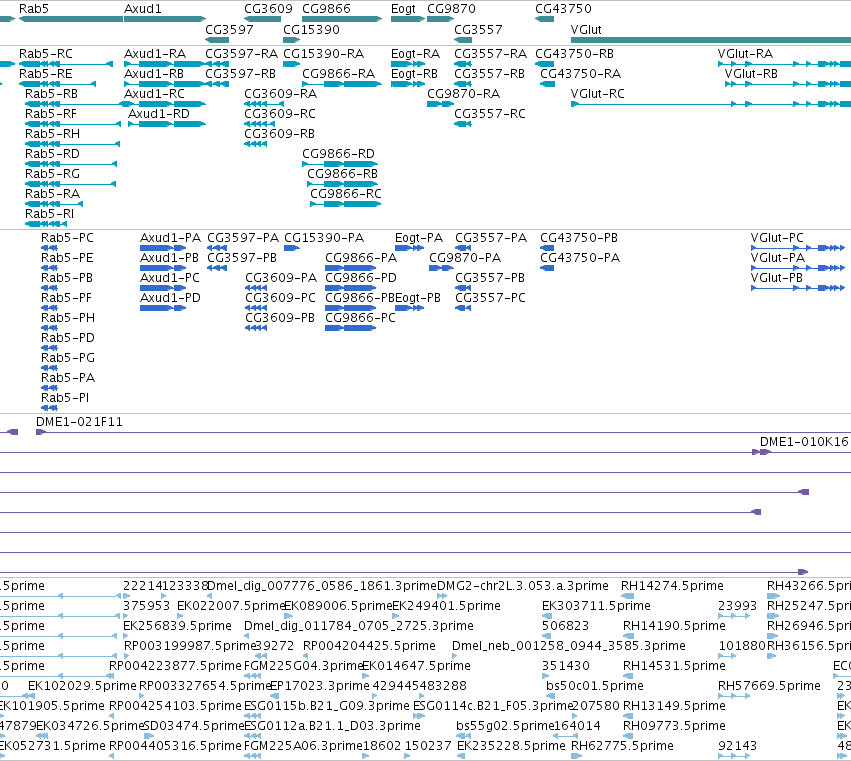851x761 pixels.
Task: Click EST RH57669.5prime
Action: click(x=733, y=696)
